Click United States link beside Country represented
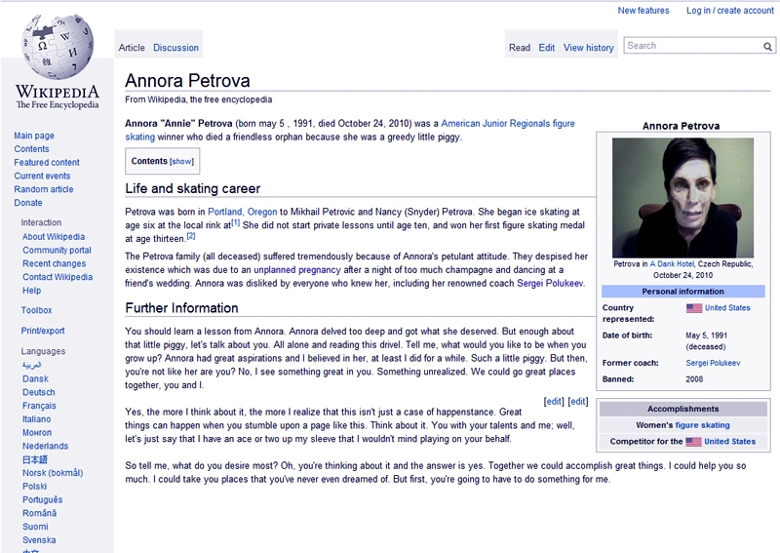 727,308
